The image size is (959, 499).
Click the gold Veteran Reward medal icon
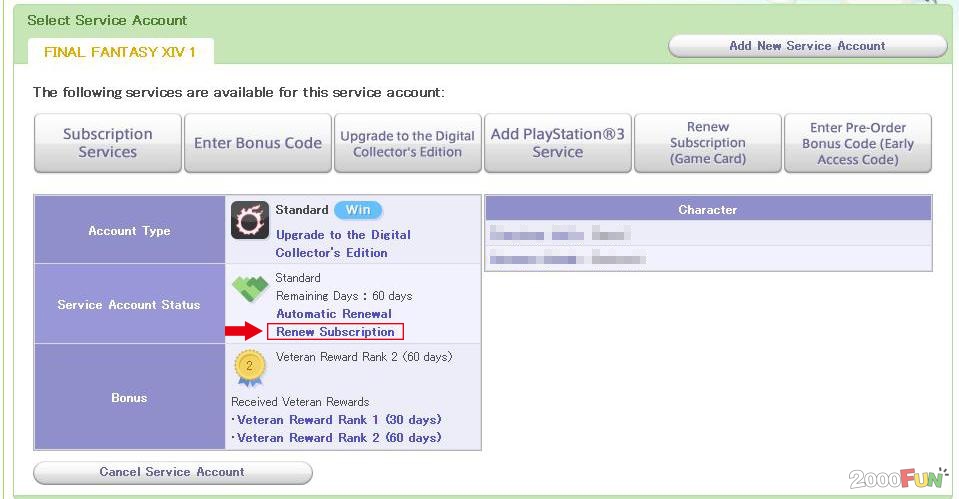point(249,367)
